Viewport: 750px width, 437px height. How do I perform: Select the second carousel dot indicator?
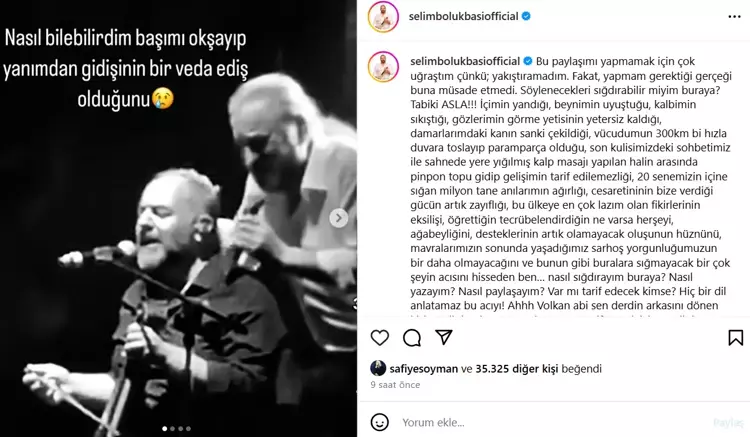(x=173, y=429)
